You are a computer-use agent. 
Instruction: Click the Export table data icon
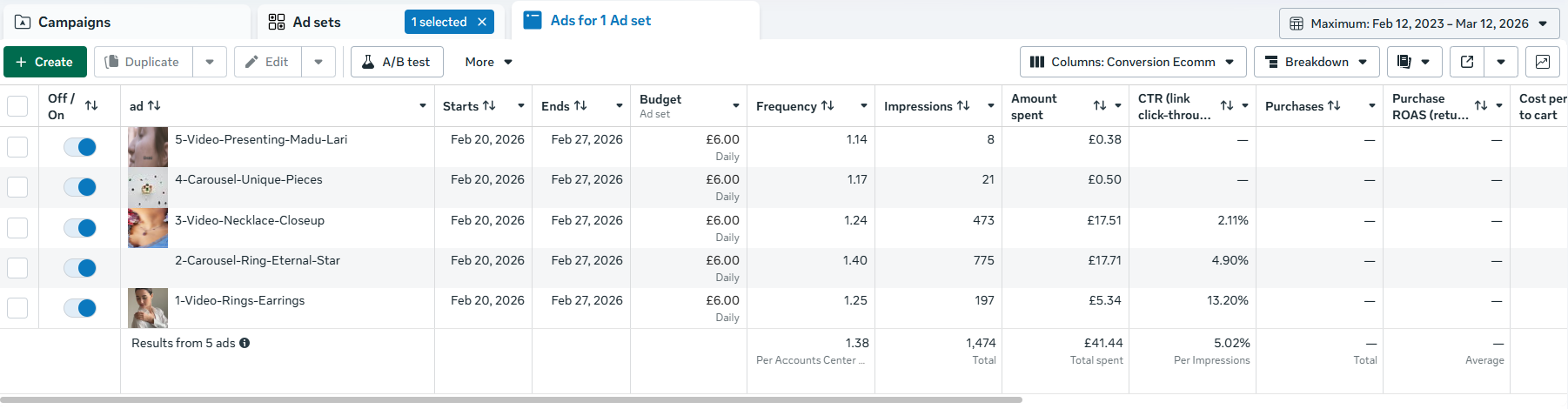click(x=1467, y=62)
